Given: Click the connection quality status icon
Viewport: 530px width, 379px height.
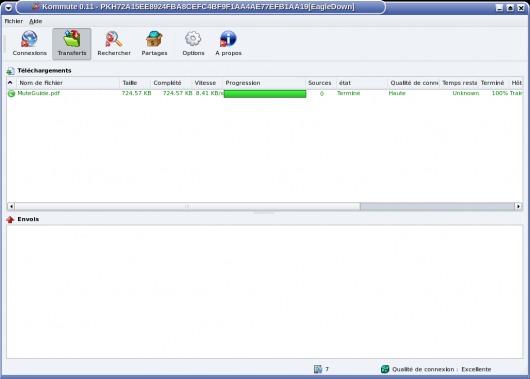Looking at the screenshot, I should coord(385,369).
